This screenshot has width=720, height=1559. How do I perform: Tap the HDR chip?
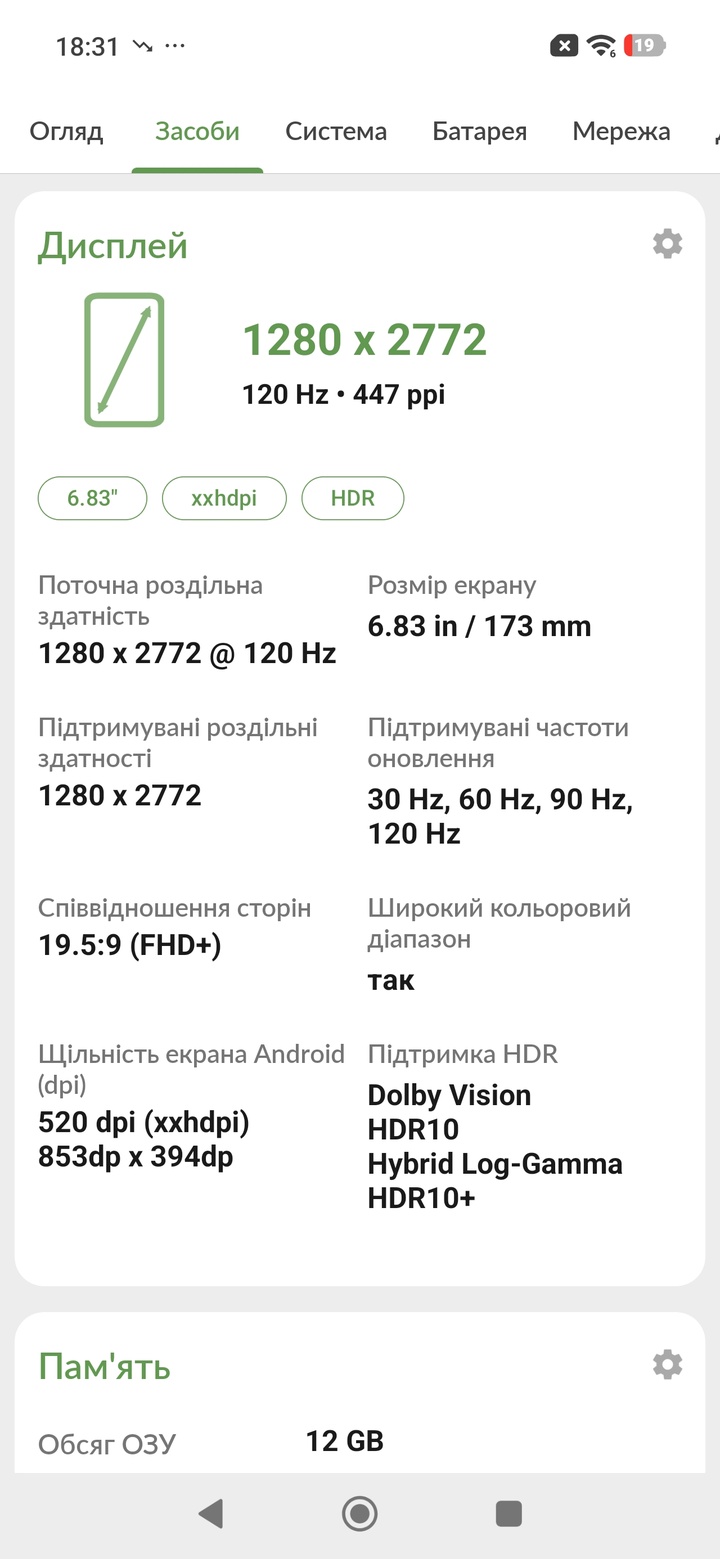pyautogui.click(x=353, y=498)
